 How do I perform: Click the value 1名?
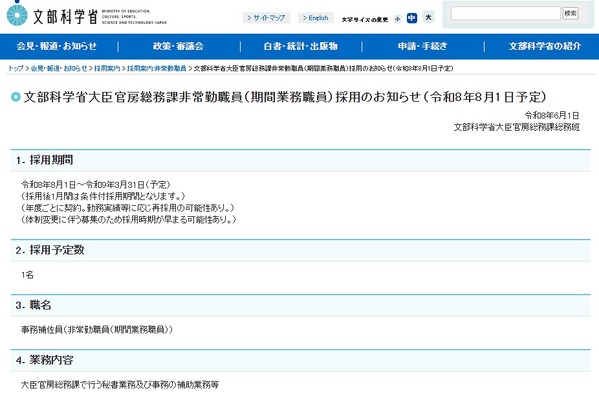pos(28,275)
